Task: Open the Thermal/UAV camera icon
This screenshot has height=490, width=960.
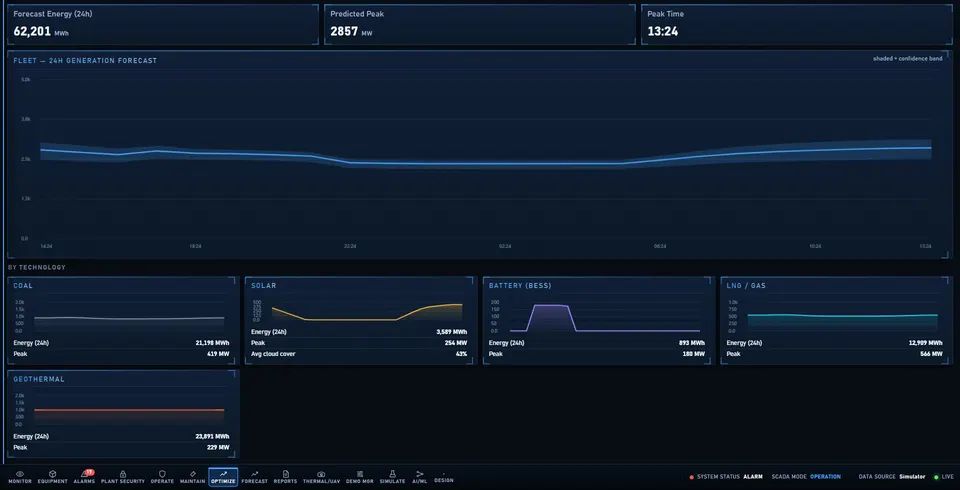Action: tap(321, 474)
